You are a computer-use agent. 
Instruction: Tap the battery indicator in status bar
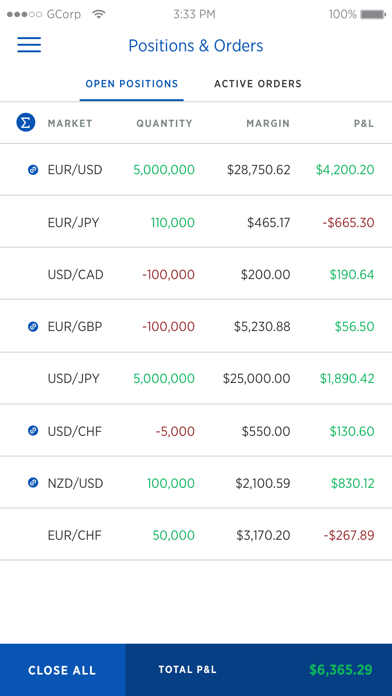pos(373,15)
